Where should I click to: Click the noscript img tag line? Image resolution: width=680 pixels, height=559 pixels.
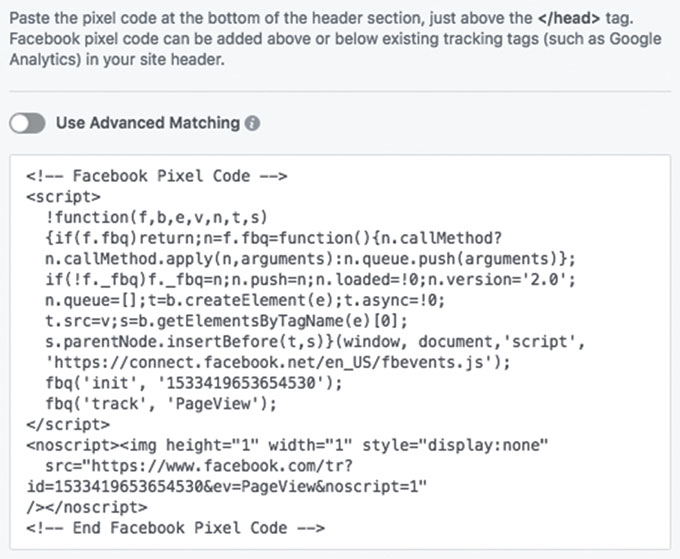(x=287, y=445)
